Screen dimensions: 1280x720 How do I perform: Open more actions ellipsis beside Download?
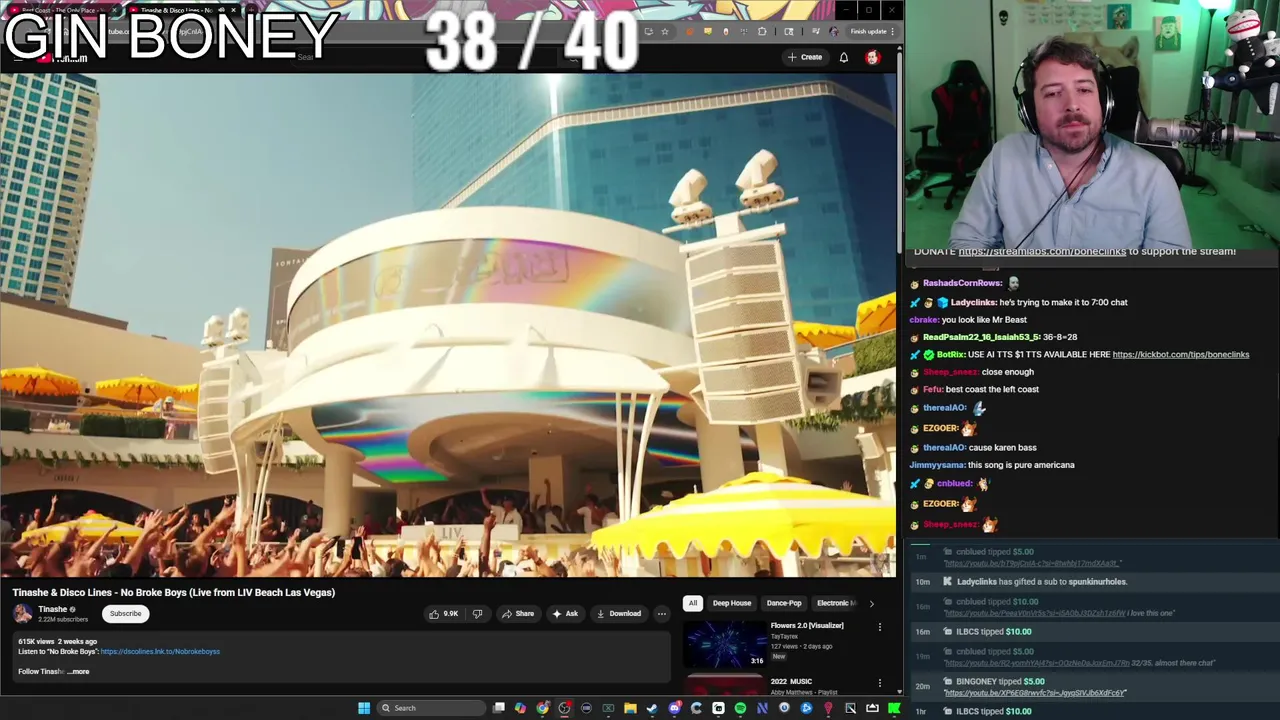[661, 614]
